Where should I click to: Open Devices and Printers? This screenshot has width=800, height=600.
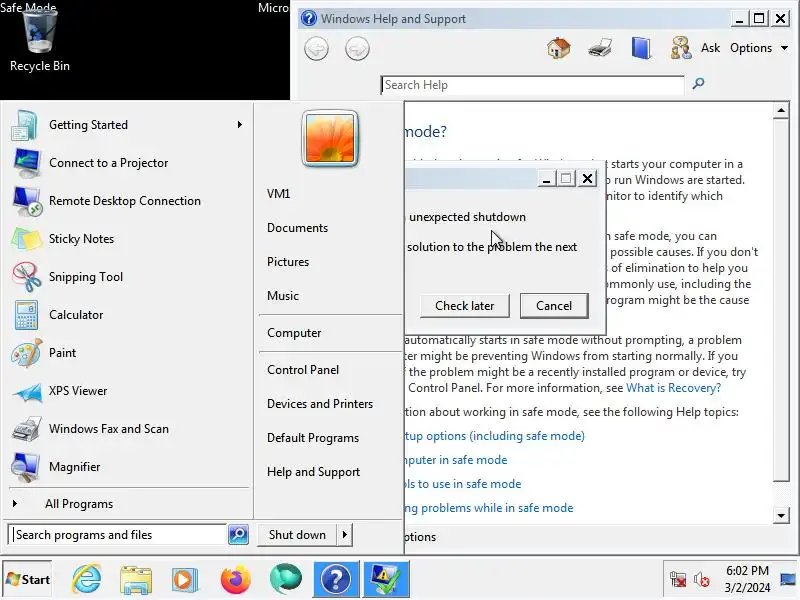coord(320,404)
